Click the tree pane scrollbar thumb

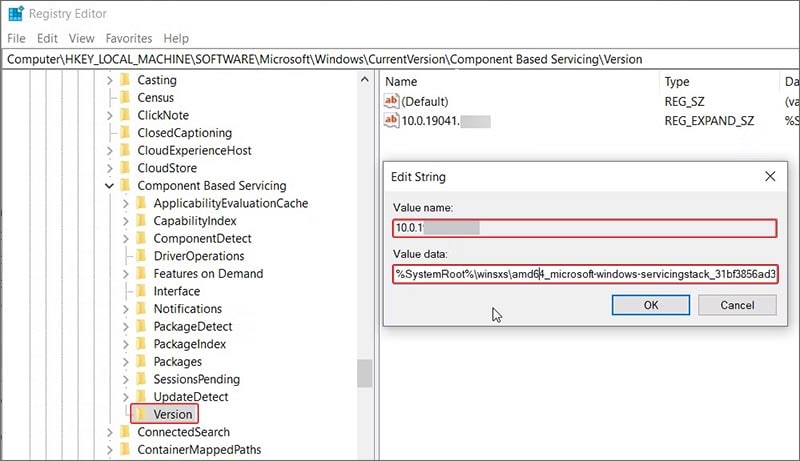tap(364, 373)
